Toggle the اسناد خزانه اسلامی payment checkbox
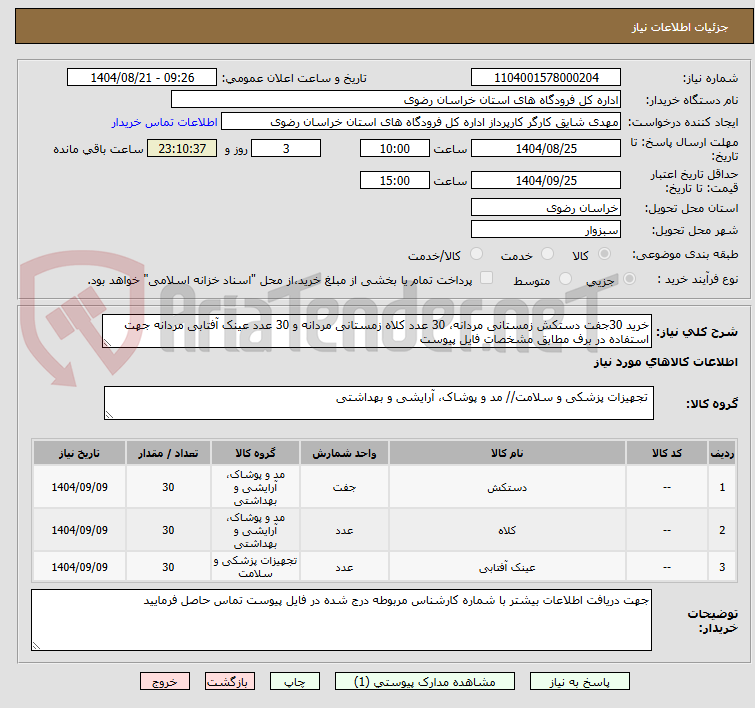Image resolution: width=755 pixels, height=708 pixels. point(487,279)
